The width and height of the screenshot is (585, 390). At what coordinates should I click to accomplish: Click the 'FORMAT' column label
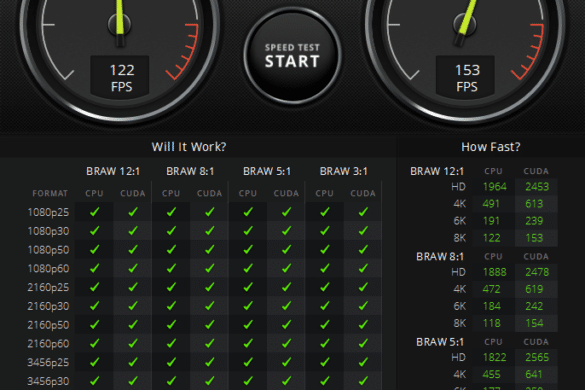click(50, 193)
